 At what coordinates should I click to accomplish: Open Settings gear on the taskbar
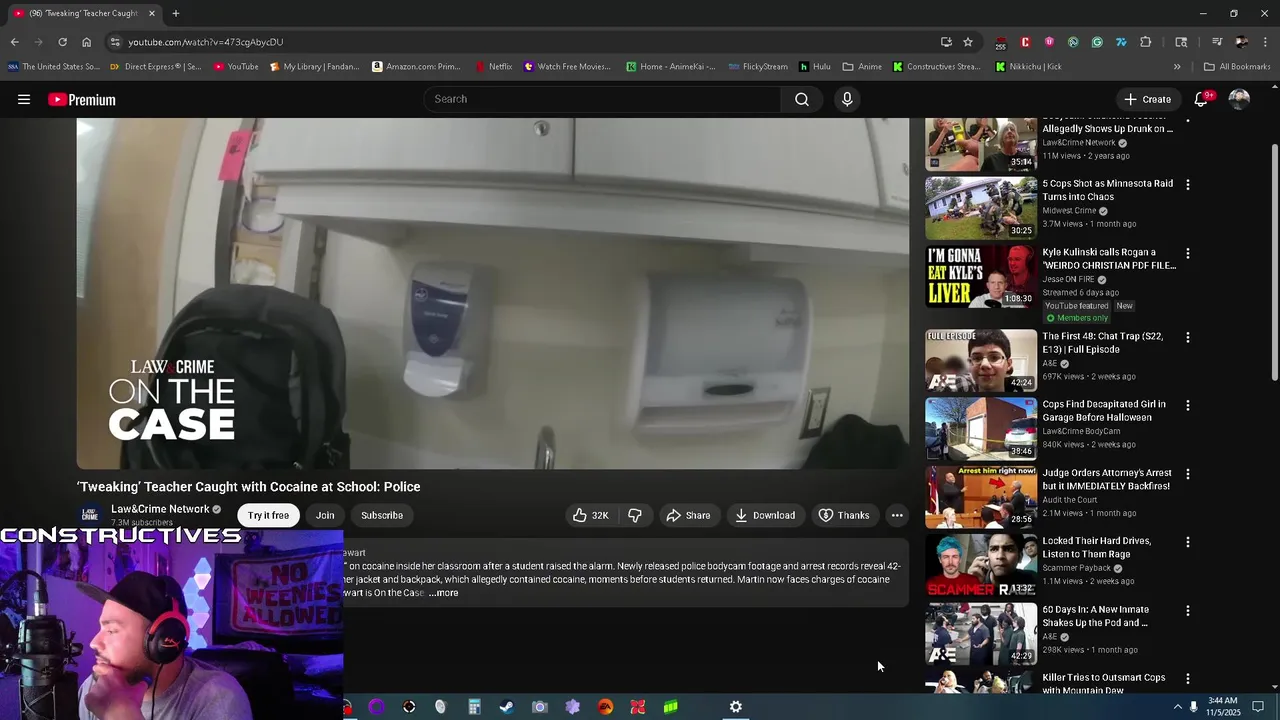click(736, 707)
